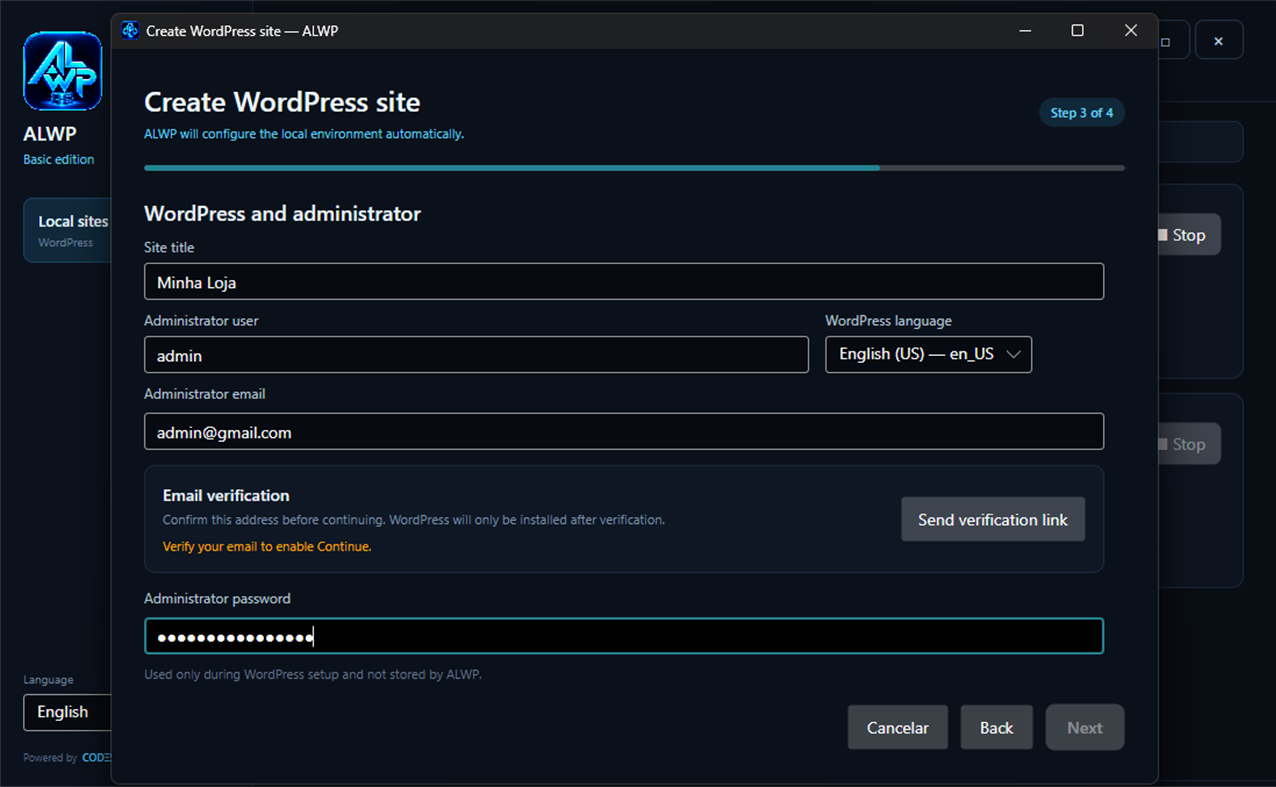Click the disabled Next button
The width and height of the screenshot is (1276, 787).
click(x=1085, y=728)
